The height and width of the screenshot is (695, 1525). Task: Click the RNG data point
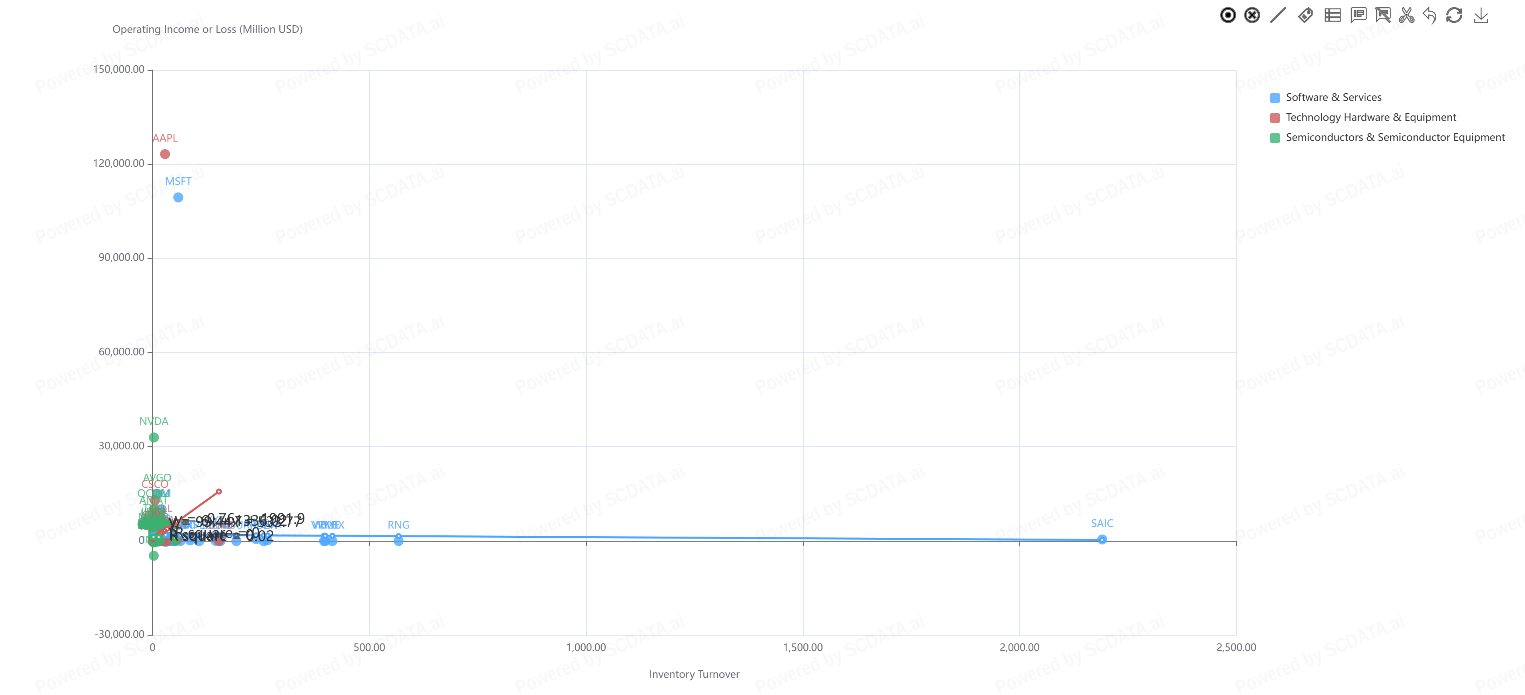[x=398, y=540]
